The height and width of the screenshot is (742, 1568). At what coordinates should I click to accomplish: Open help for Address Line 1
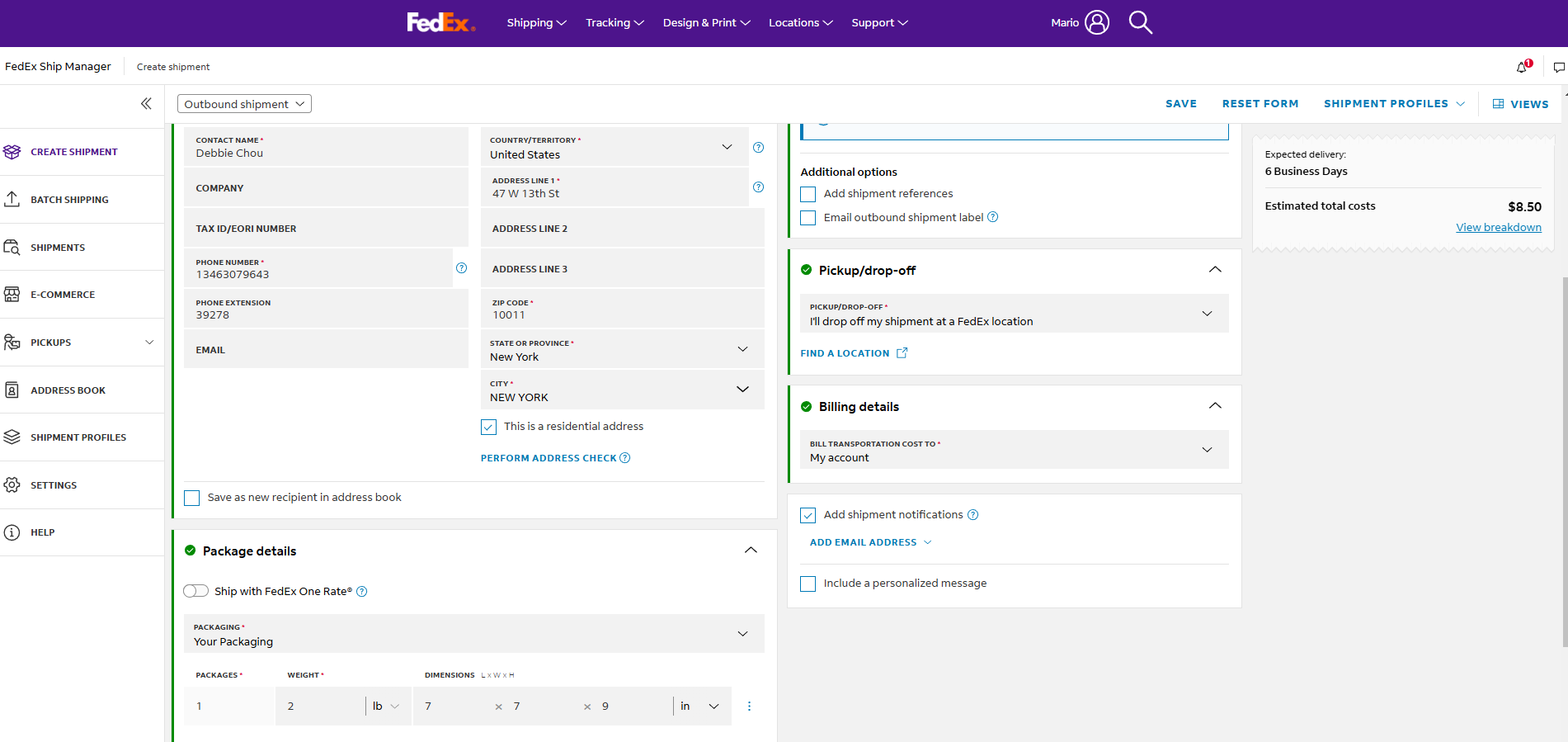[x=758, y=187]
